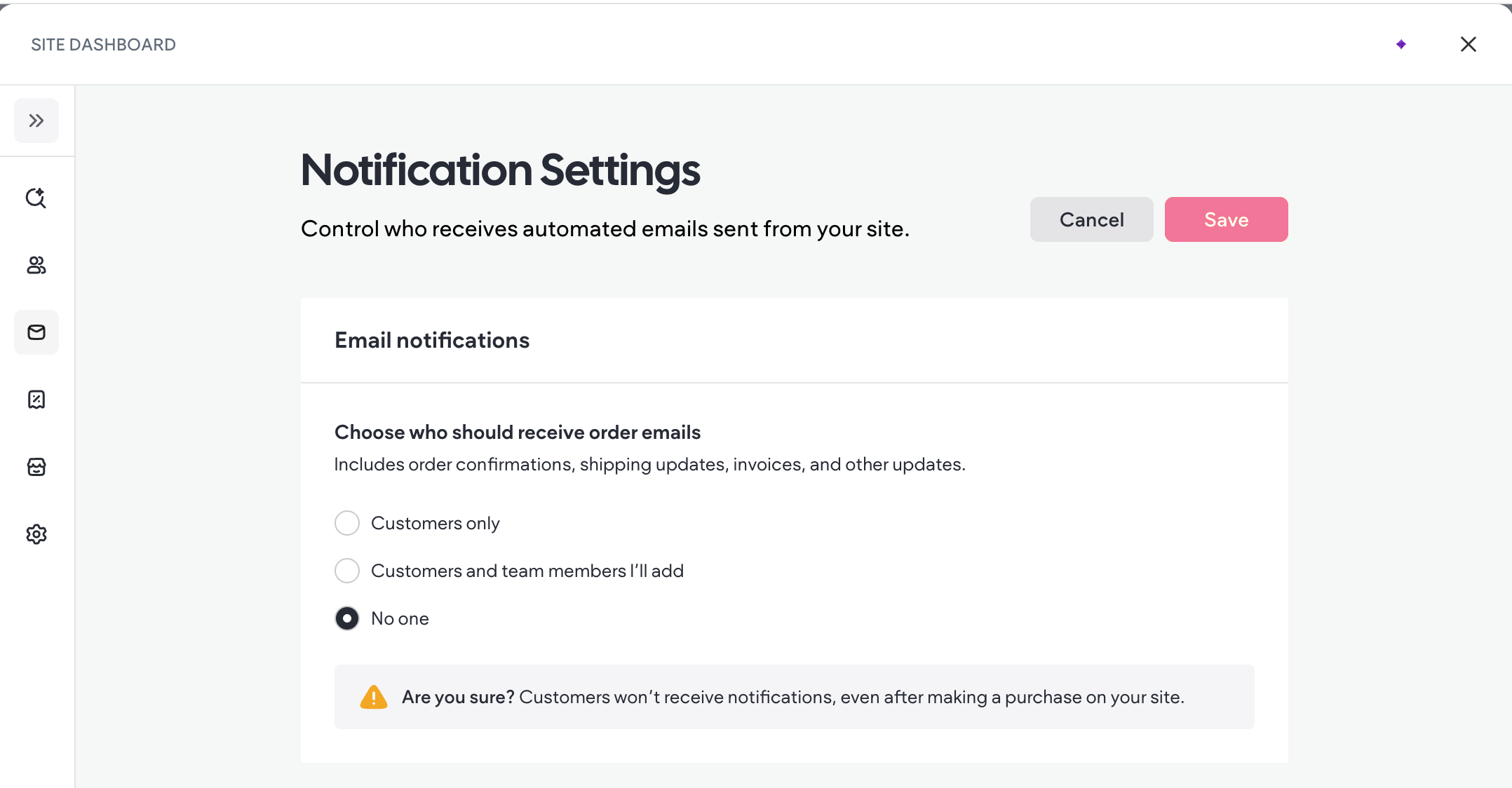Open the people/customers sidebar icon

point(36,265)
